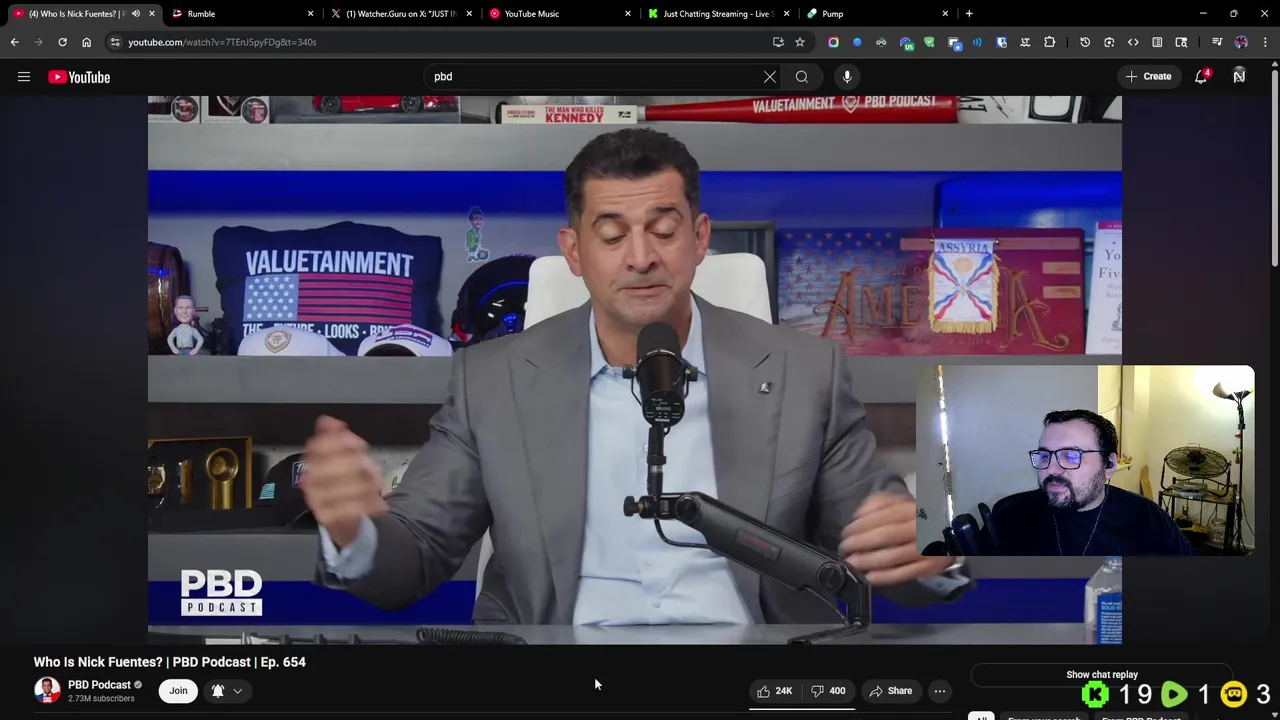1280x720 pixels.
Task: Open the YouTube hamburger guide menu
Action: pos(24,77)
